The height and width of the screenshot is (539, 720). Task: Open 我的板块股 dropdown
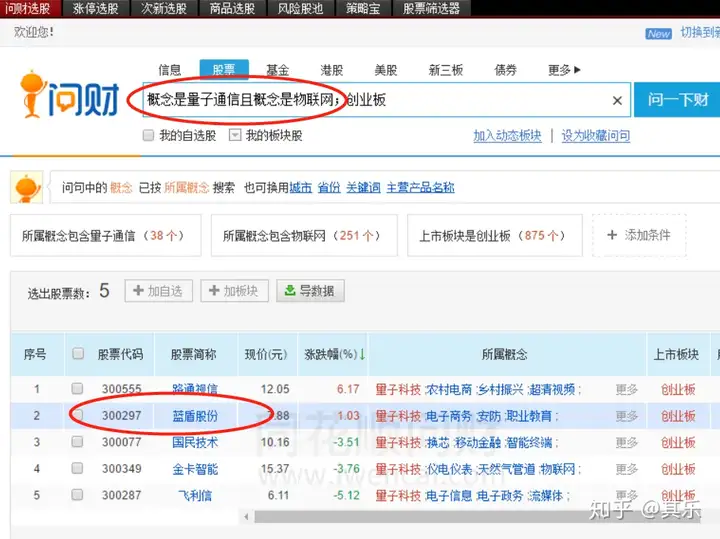(235, 135)
